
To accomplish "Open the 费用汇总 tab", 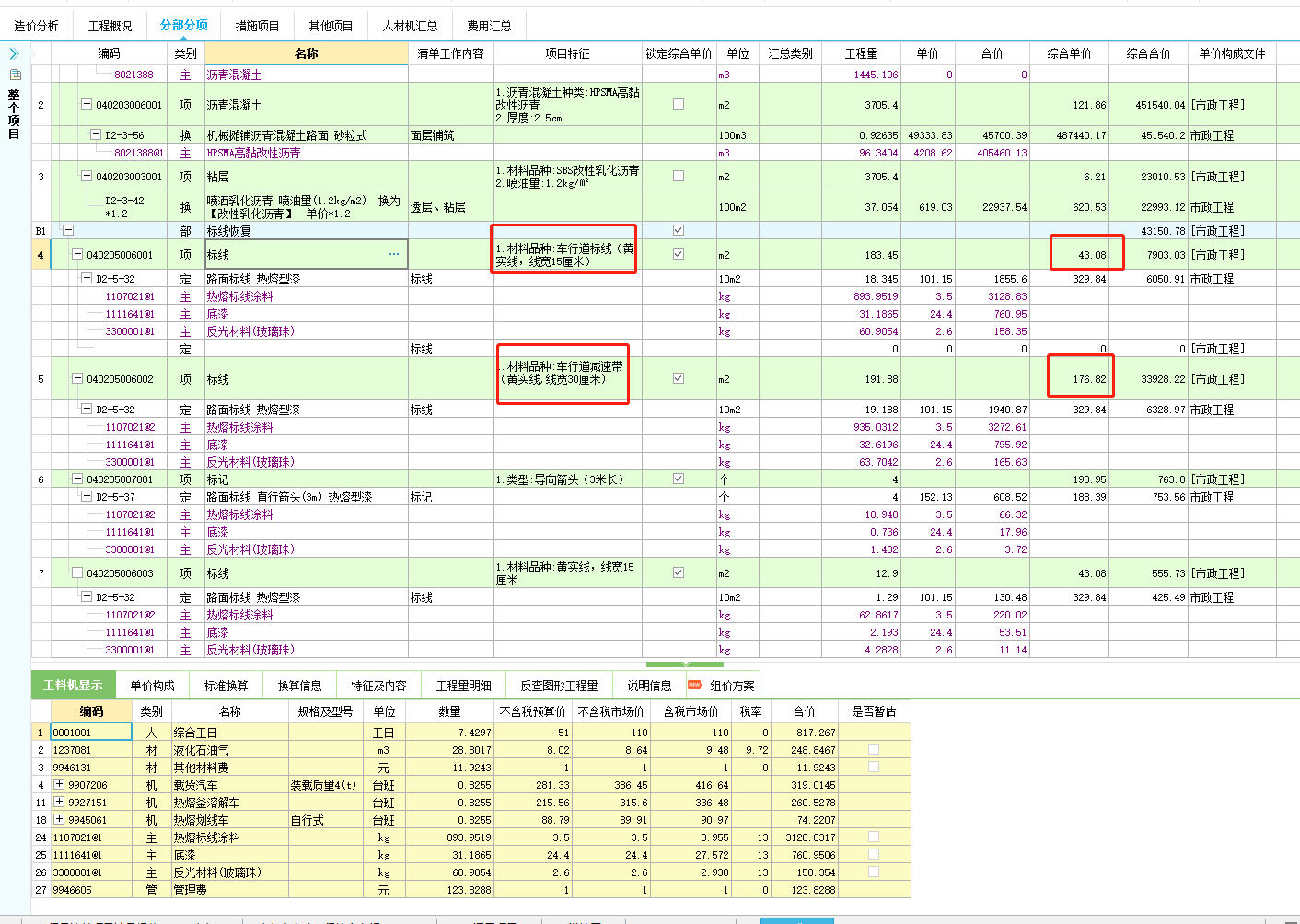I will click(x=489, y=26).
